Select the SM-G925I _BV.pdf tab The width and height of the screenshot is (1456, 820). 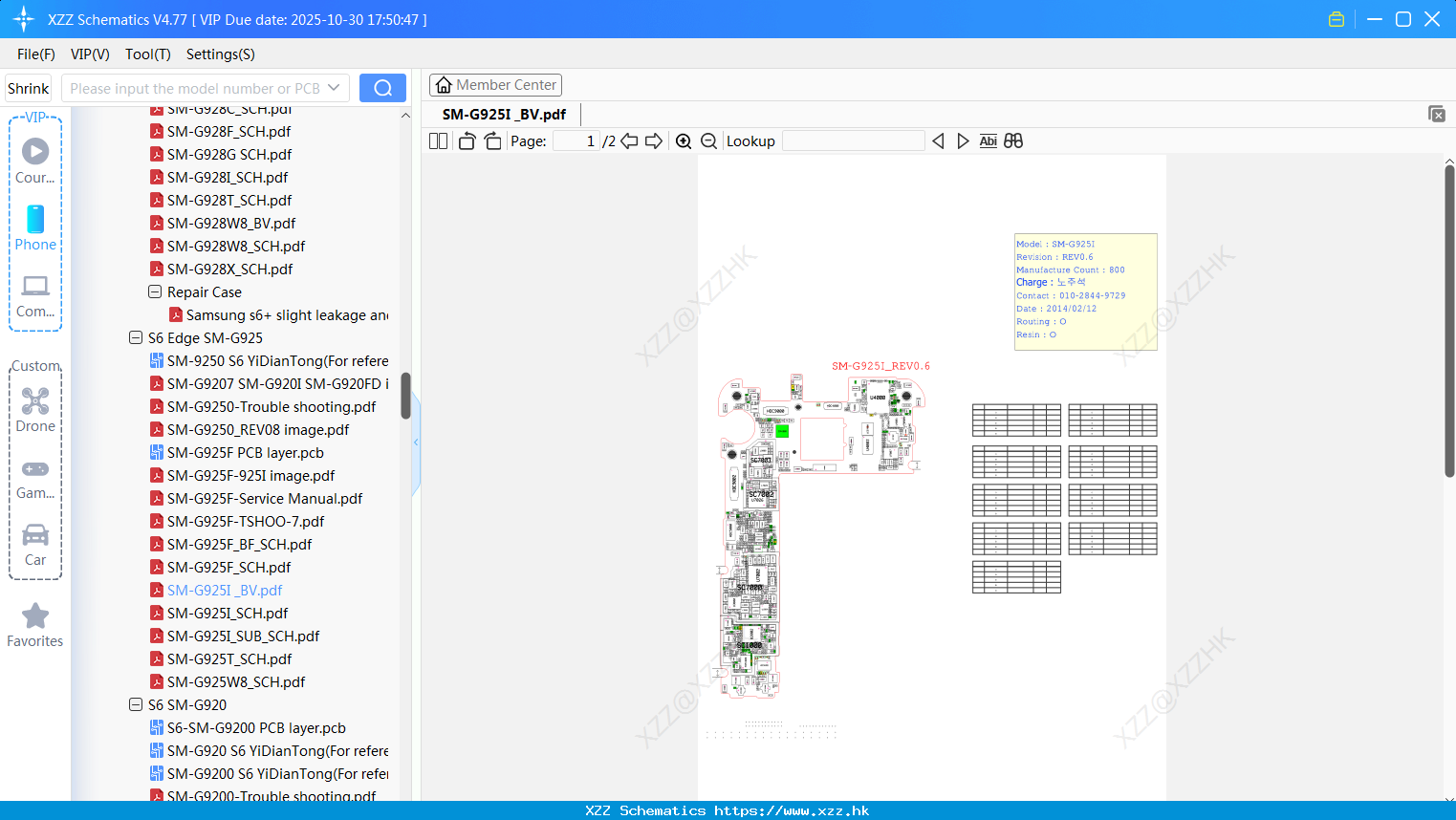(x=504, y=114)
